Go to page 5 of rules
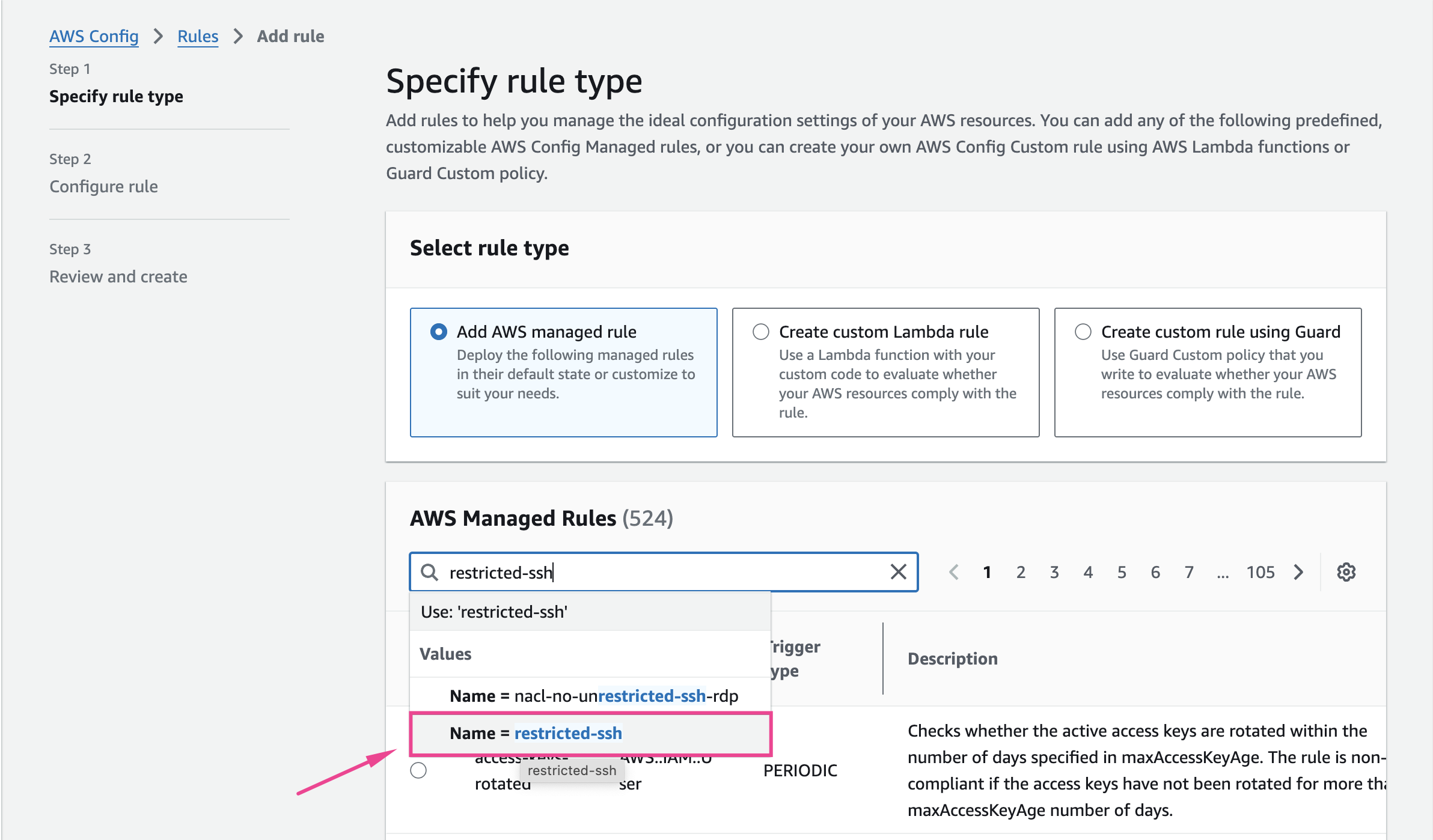Viewport: 1433px width, 840px height. (x=1122, y=572)
